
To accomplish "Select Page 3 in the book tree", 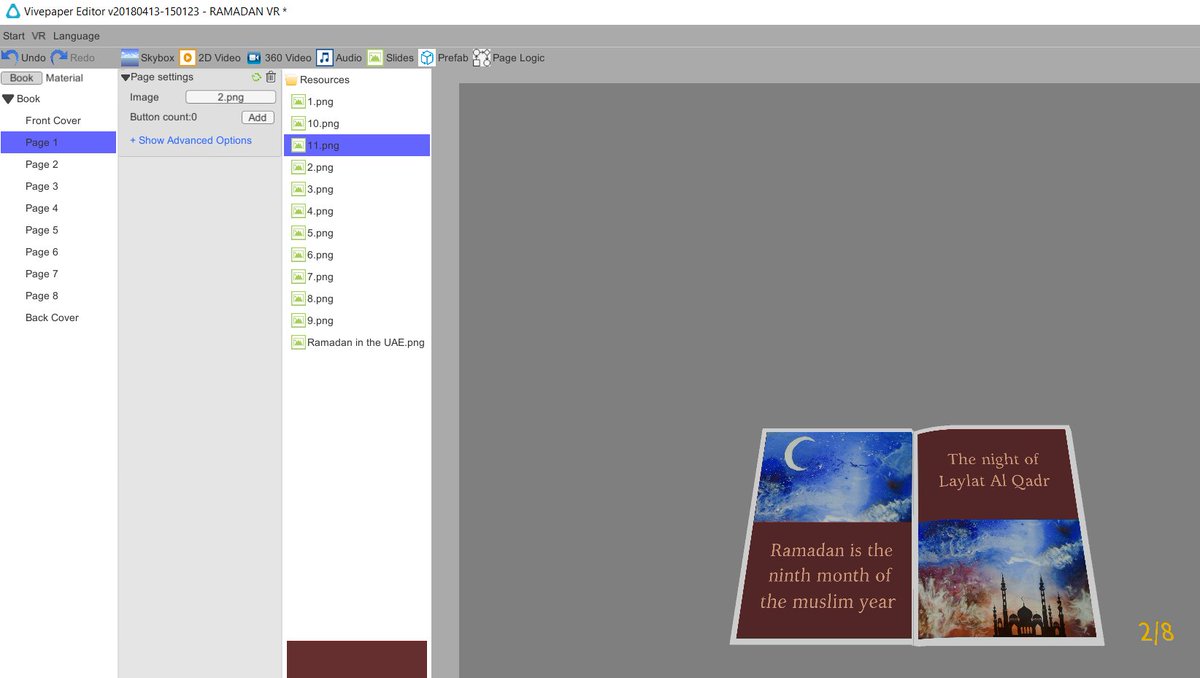I will pos(58,186).
